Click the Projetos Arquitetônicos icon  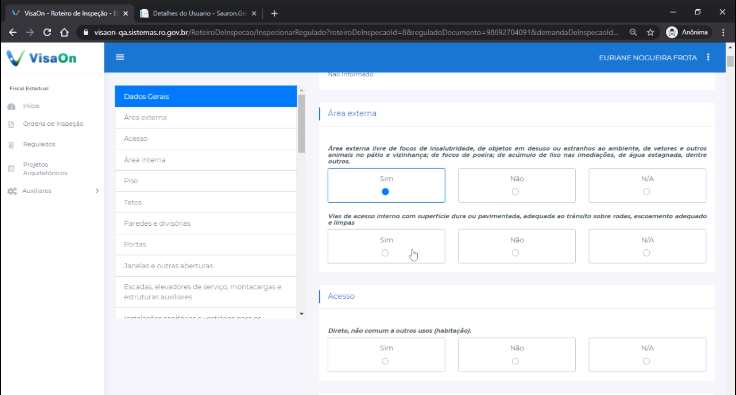(x=12, y=168)
